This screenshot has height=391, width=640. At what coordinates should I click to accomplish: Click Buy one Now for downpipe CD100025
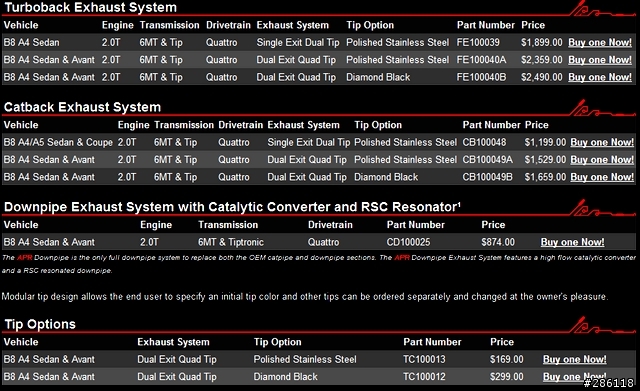[x=572, y=242]
